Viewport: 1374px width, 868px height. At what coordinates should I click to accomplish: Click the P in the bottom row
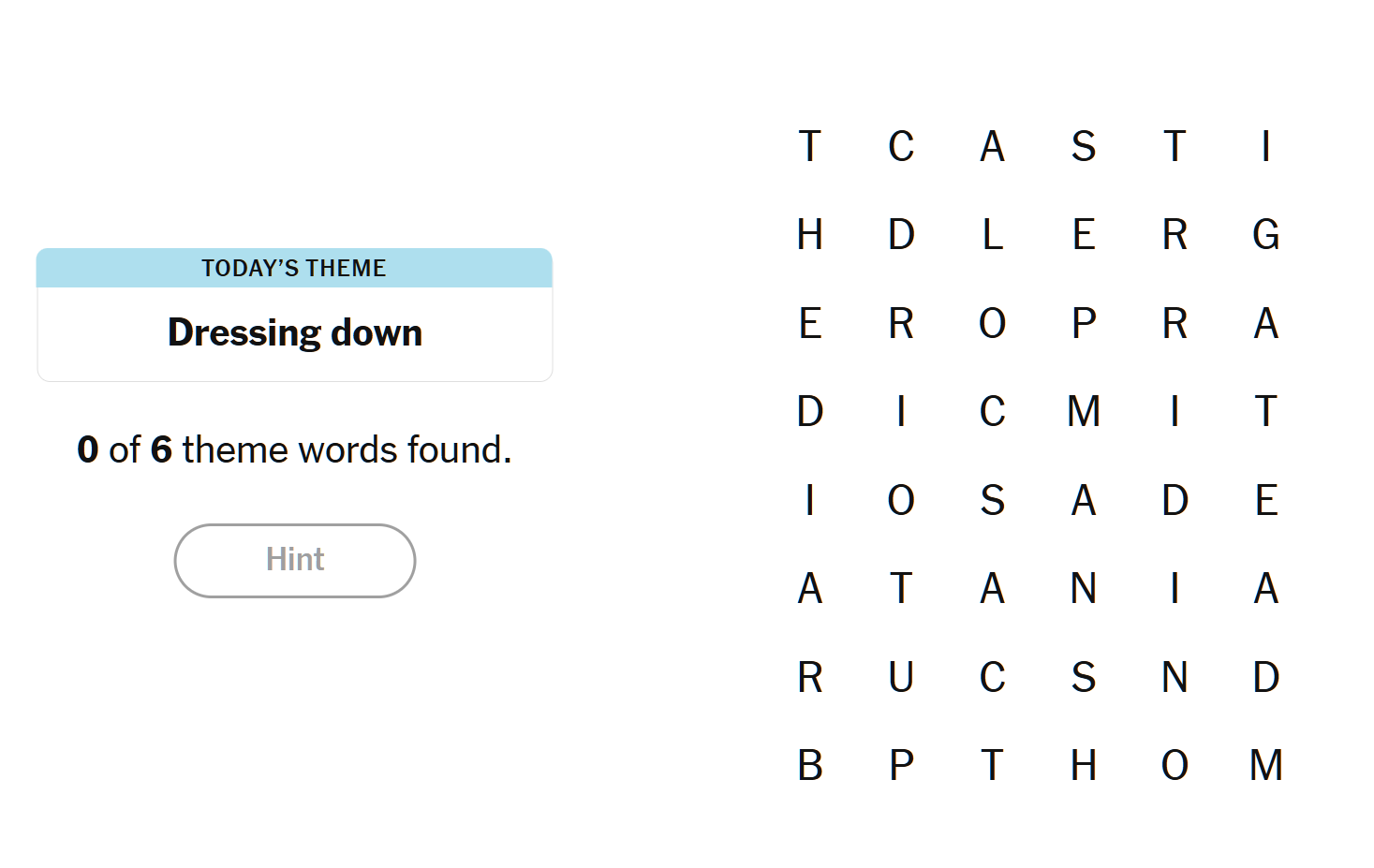tap(901, 765)
